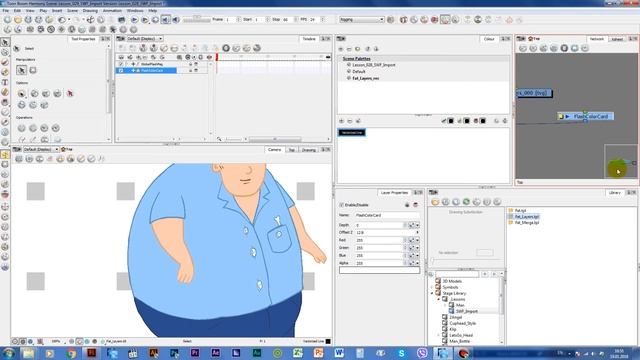640x360 pixels.
Task: Select the SWF_Import folder in Library tree
Action: (467, 311)
